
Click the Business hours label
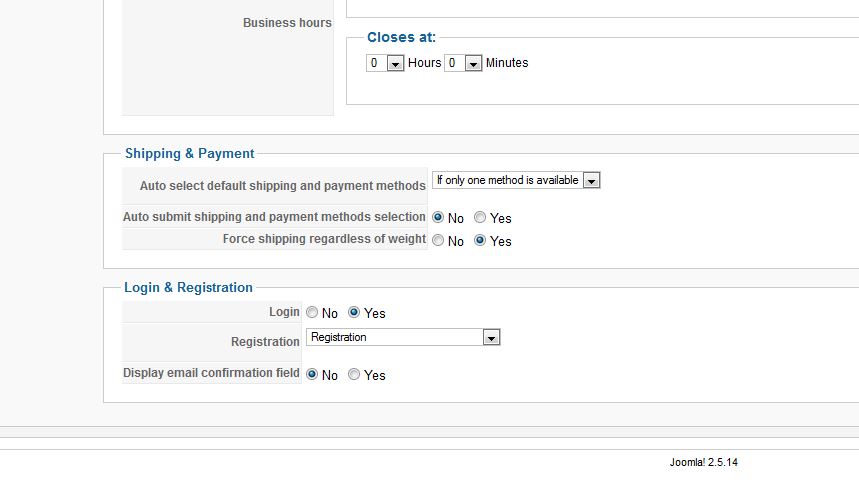287,23
